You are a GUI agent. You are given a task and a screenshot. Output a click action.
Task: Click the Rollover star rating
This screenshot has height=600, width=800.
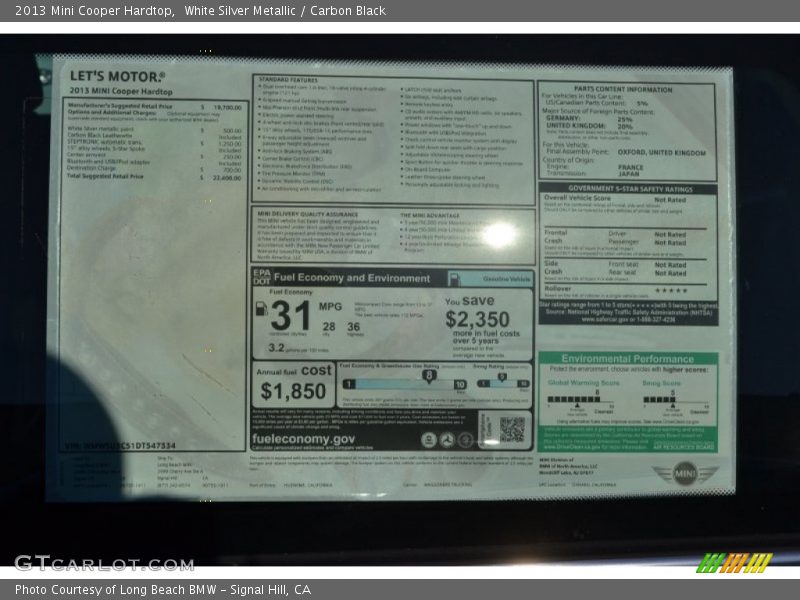point(670,290)
